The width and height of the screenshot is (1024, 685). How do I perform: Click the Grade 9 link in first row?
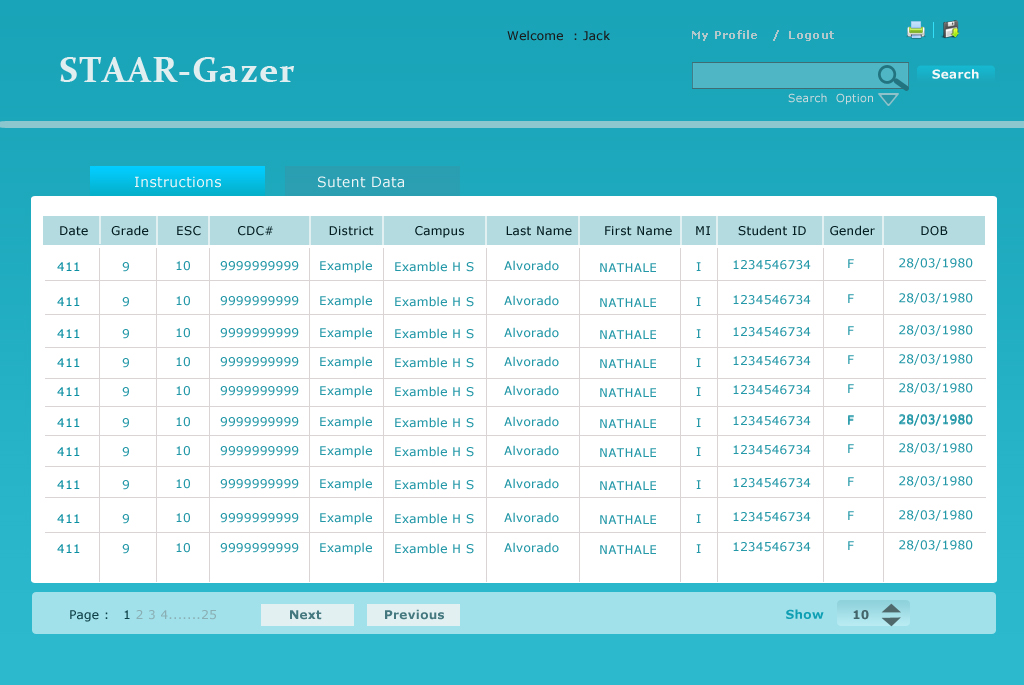[x=125, y=265]
